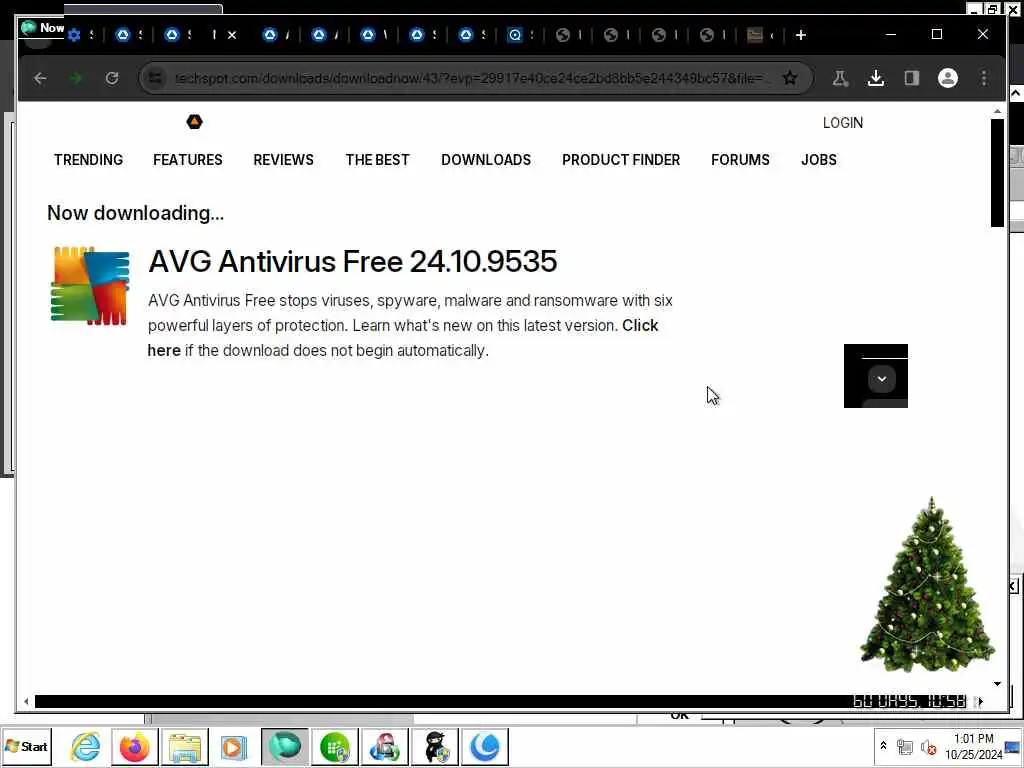Open the JOBS page
The width and height of the screenshot is (1024, 768).
coord(819,160)
